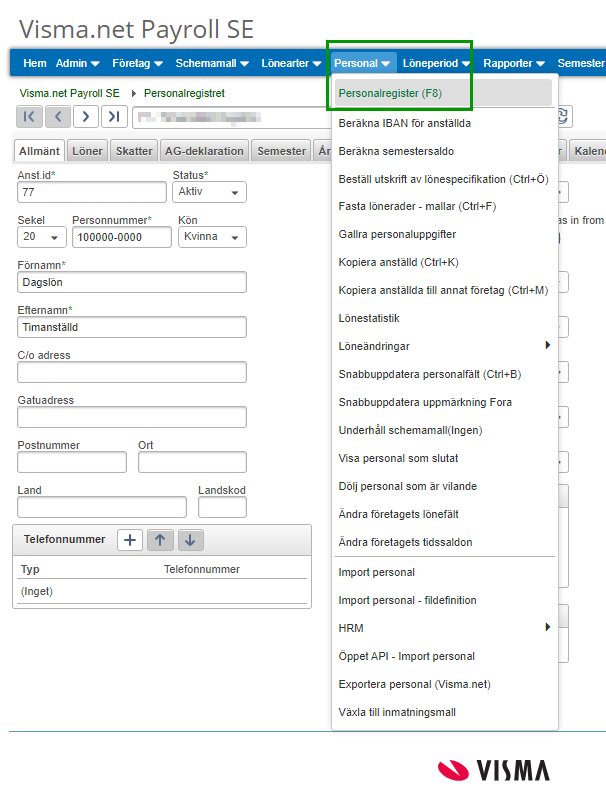Click Hem in the navigation bar
The image size is (606, 799).
[x=35, y=63]
